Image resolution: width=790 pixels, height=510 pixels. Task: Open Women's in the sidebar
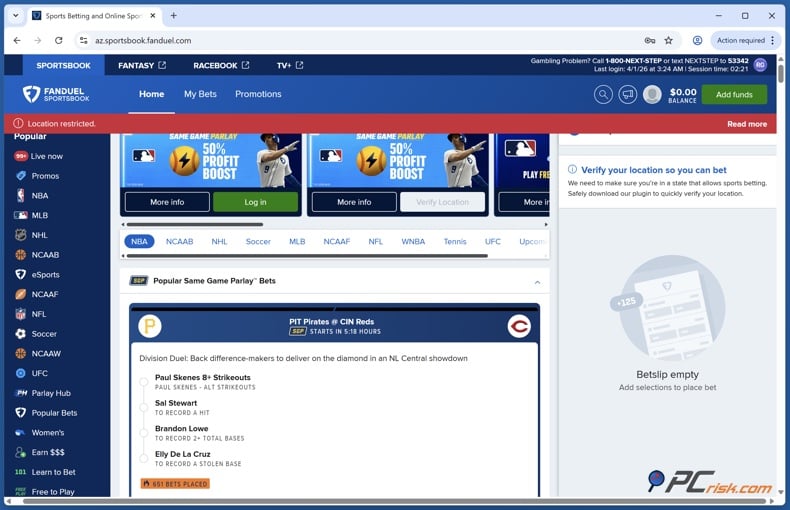coord(39,432)
